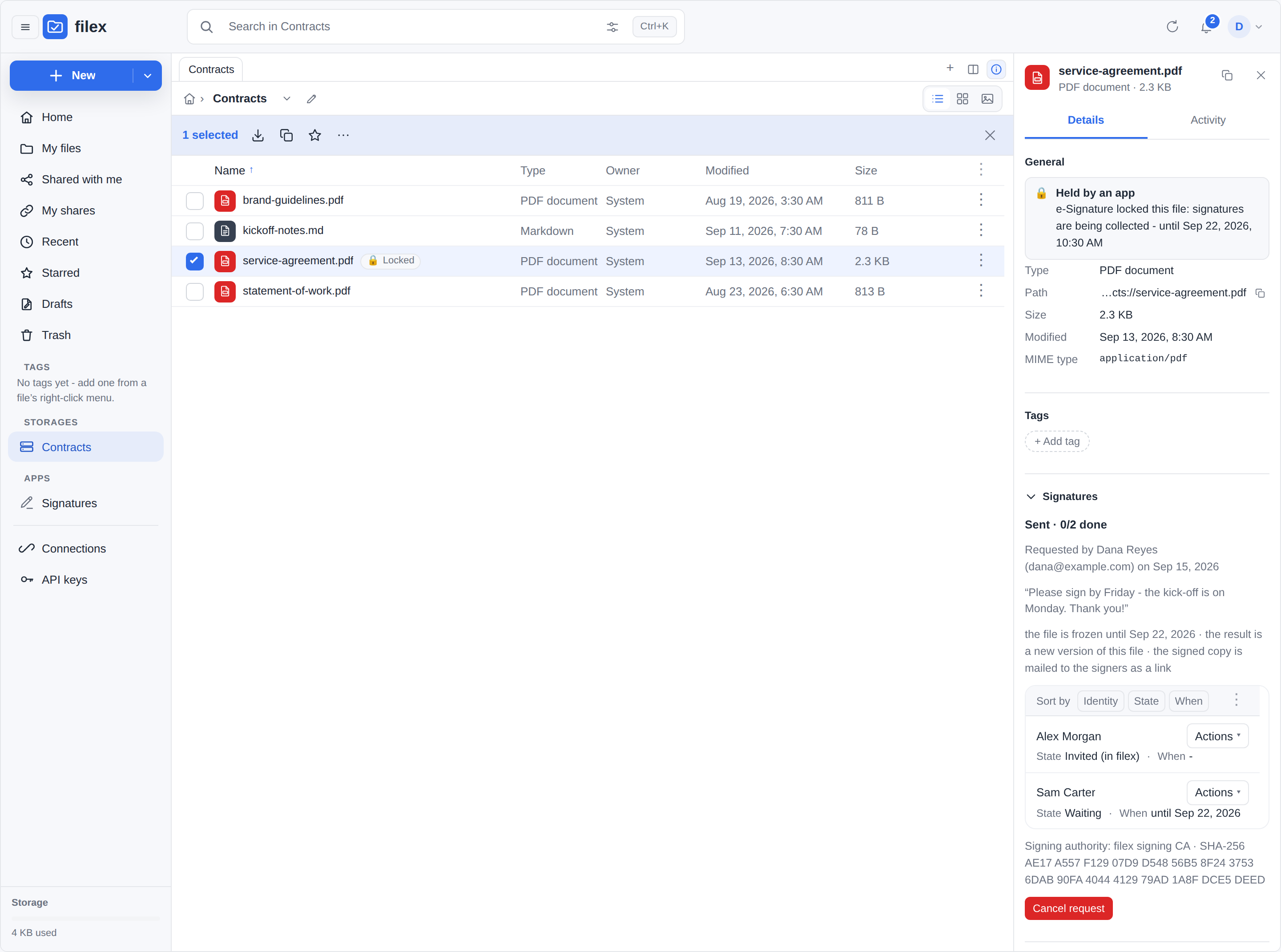The height and width of the screenshot is (952, 1281).
Task: Sort the file list by Name column
Action: click(x=234, y=170)
